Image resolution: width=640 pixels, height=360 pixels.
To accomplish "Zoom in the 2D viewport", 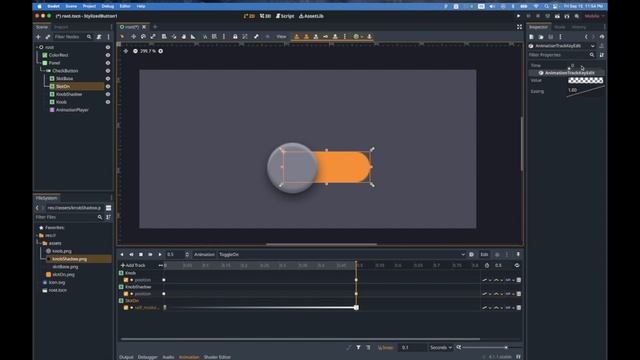I will pos(161,51).
